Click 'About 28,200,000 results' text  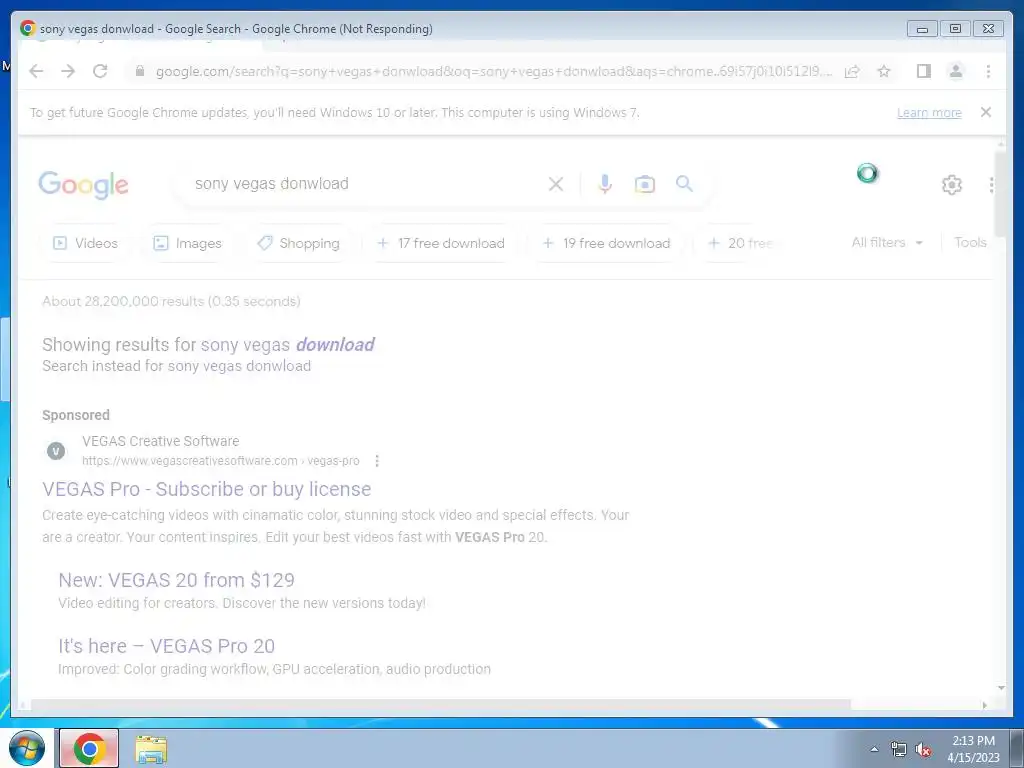(171, 301)
